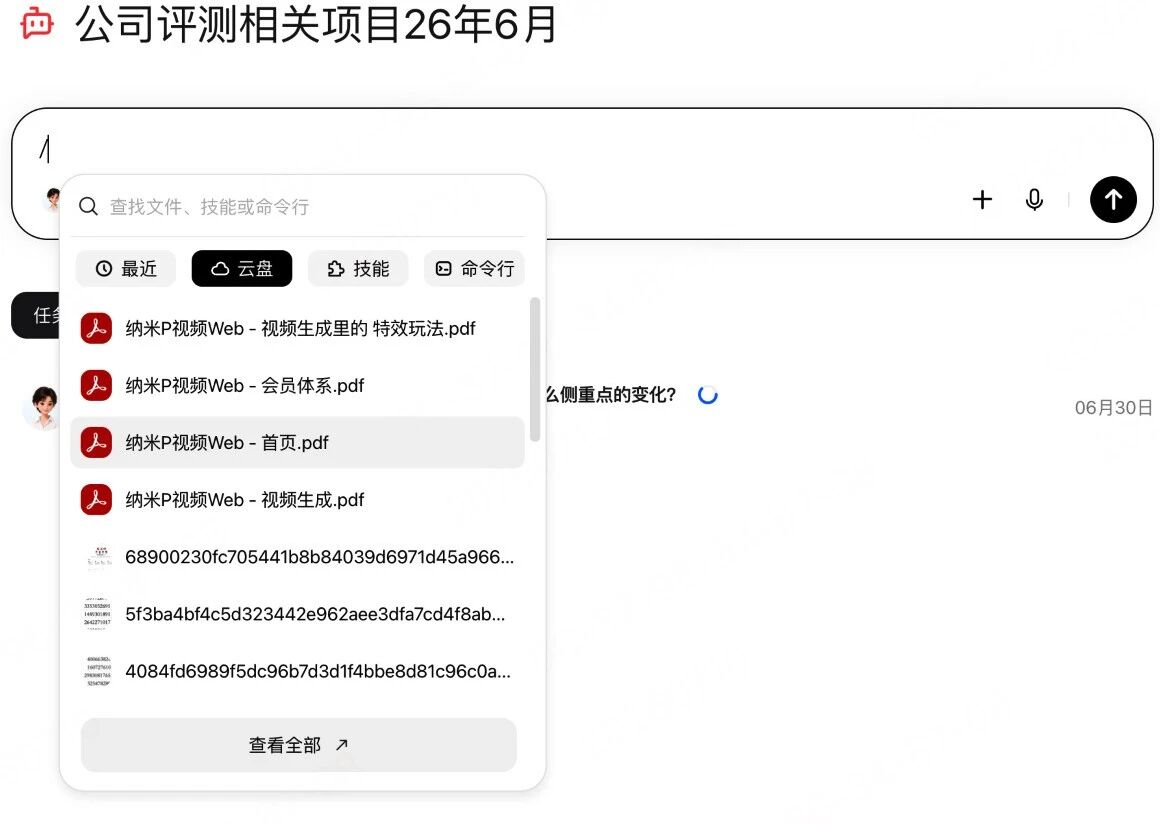Switch to the 云盘 tab
The height and width of the screenshot is (823, 1160).
pyautogui.click(x=242, y=269)
